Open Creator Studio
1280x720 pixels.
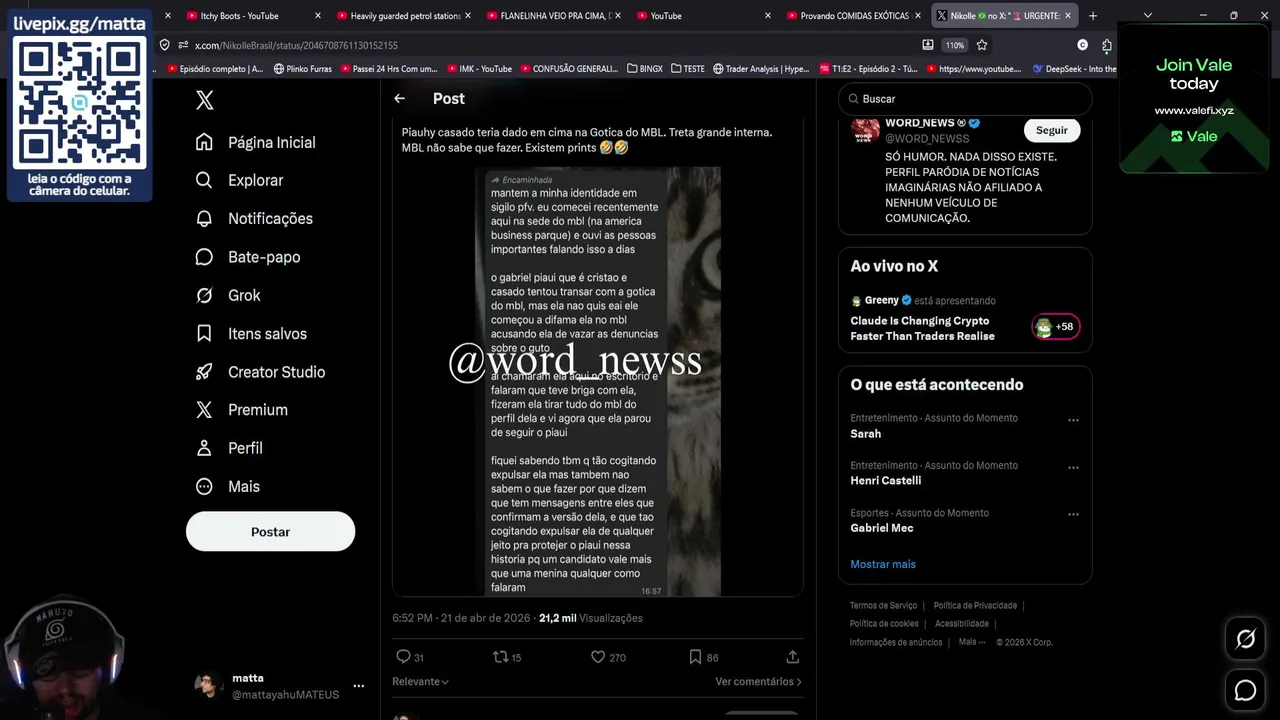260,372
